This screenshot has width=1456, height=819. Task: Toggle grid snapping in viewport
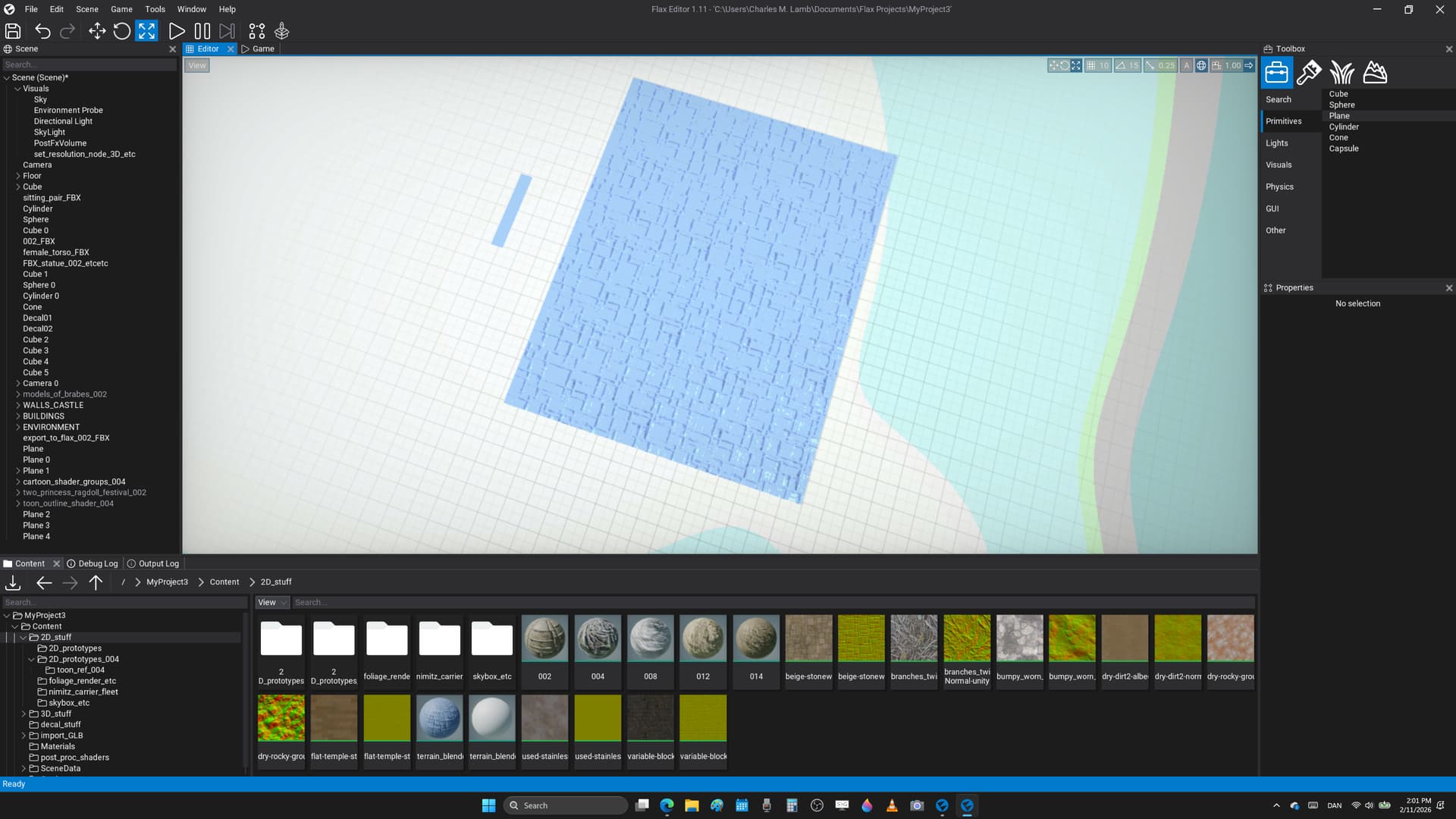[x=1091, y=66]
